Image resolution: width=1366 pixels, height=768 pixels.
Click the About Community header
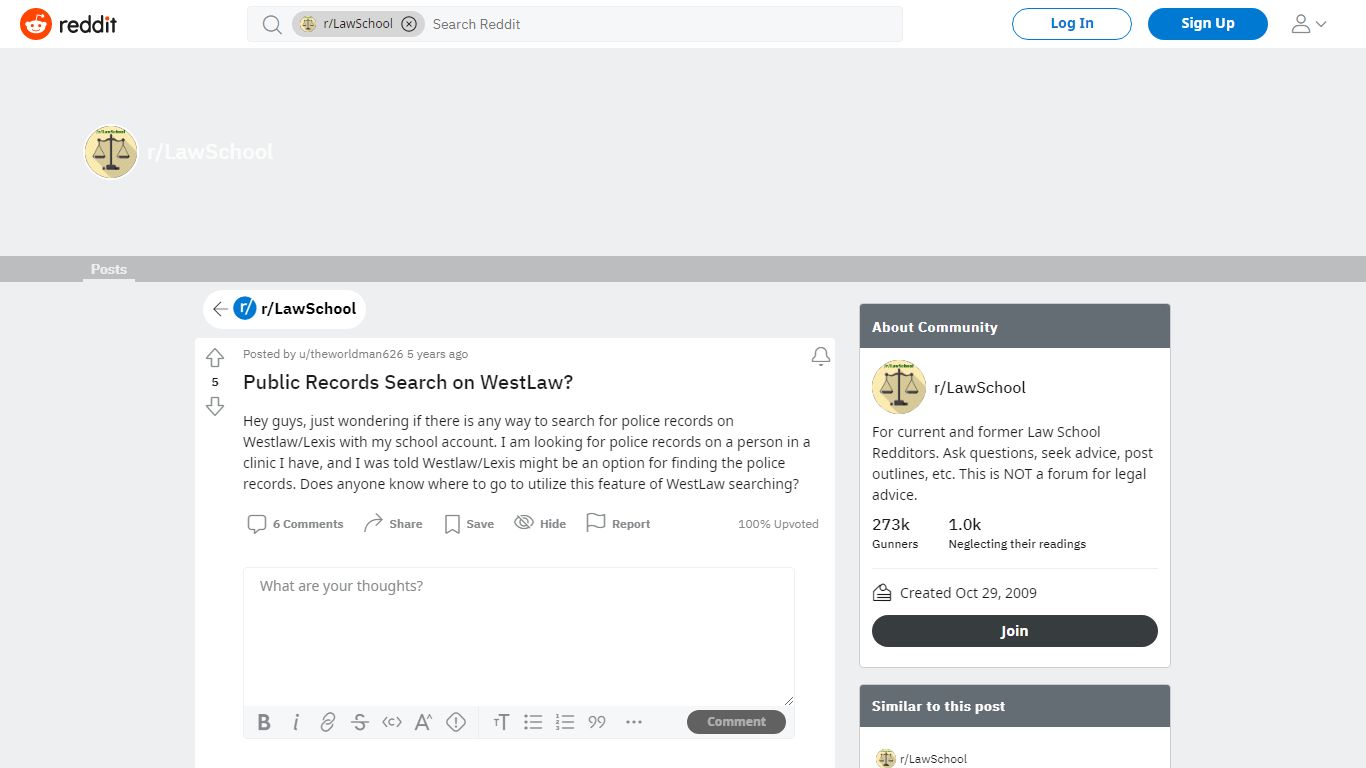1015,326
